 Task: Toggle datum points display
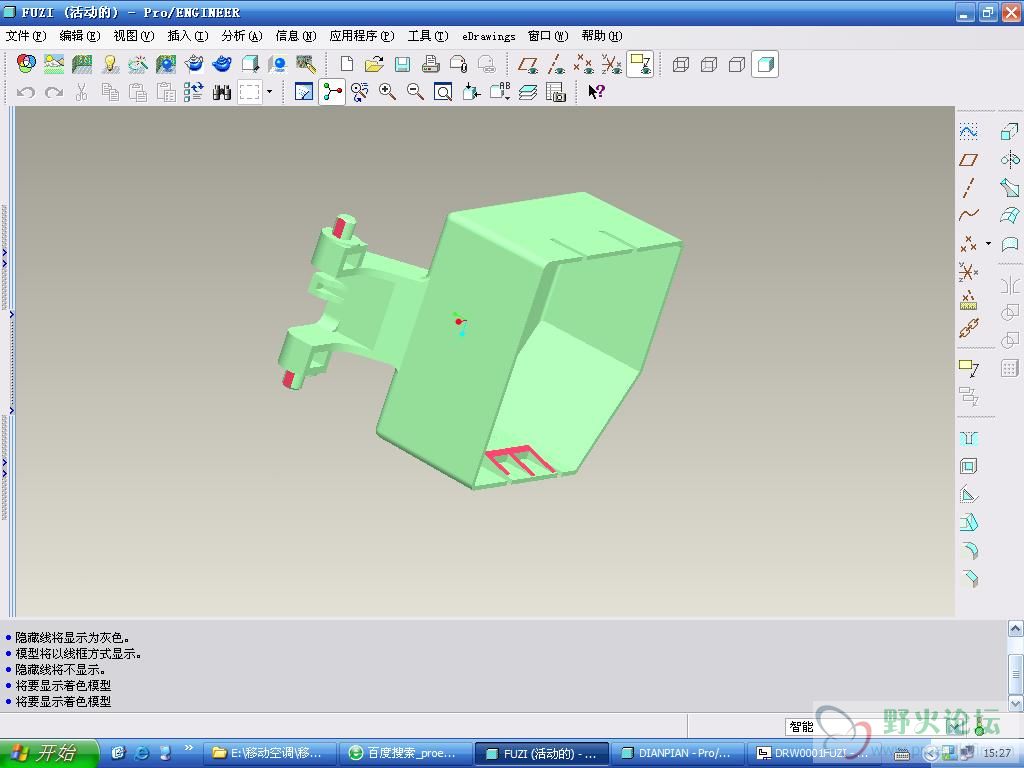click(x=584, y=64)
